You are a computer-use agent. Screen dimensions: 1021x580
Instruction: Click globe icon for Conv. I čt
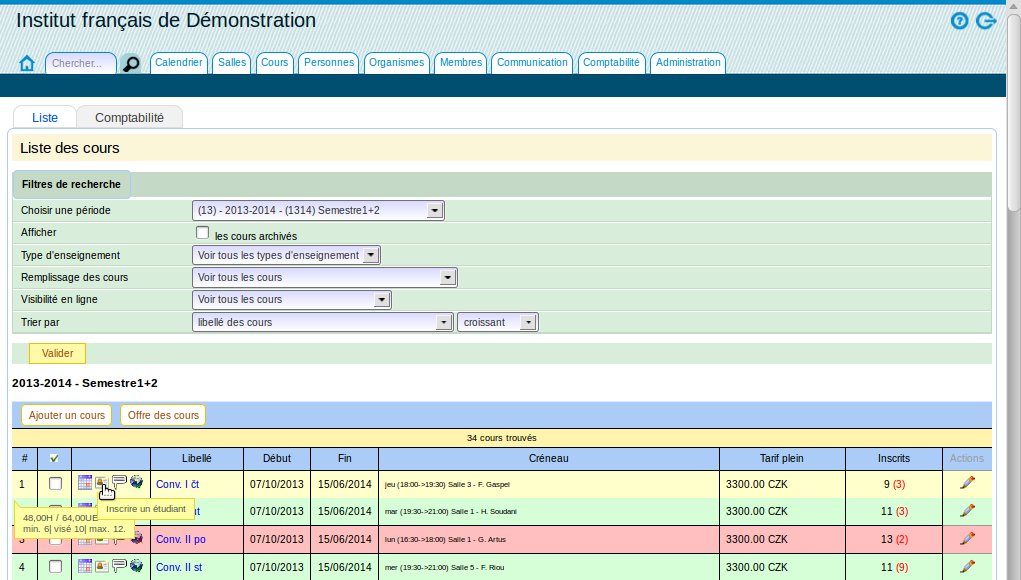tap(136, 482)
